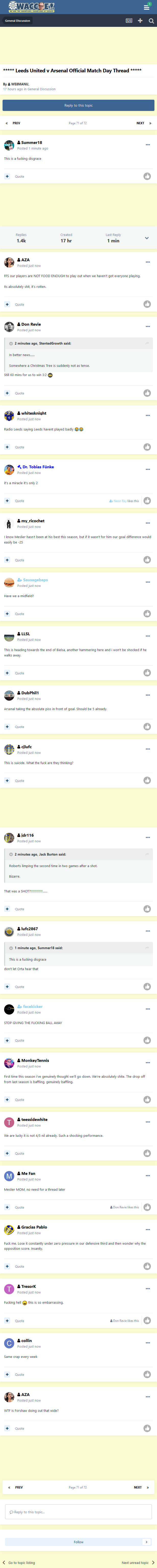Click Reply to this topic button

pos(79,105)
